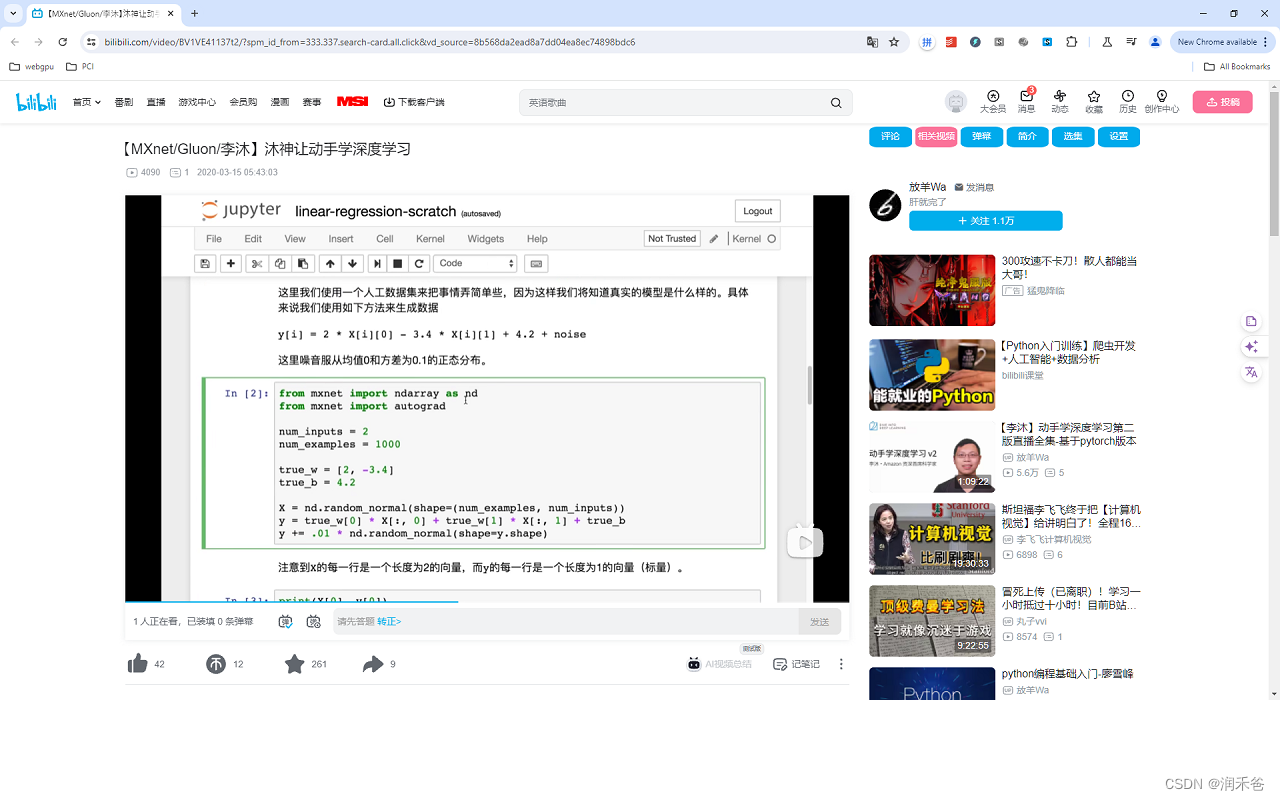
Task: Reload the page in Chrome
Action: (x=63, y=42)
